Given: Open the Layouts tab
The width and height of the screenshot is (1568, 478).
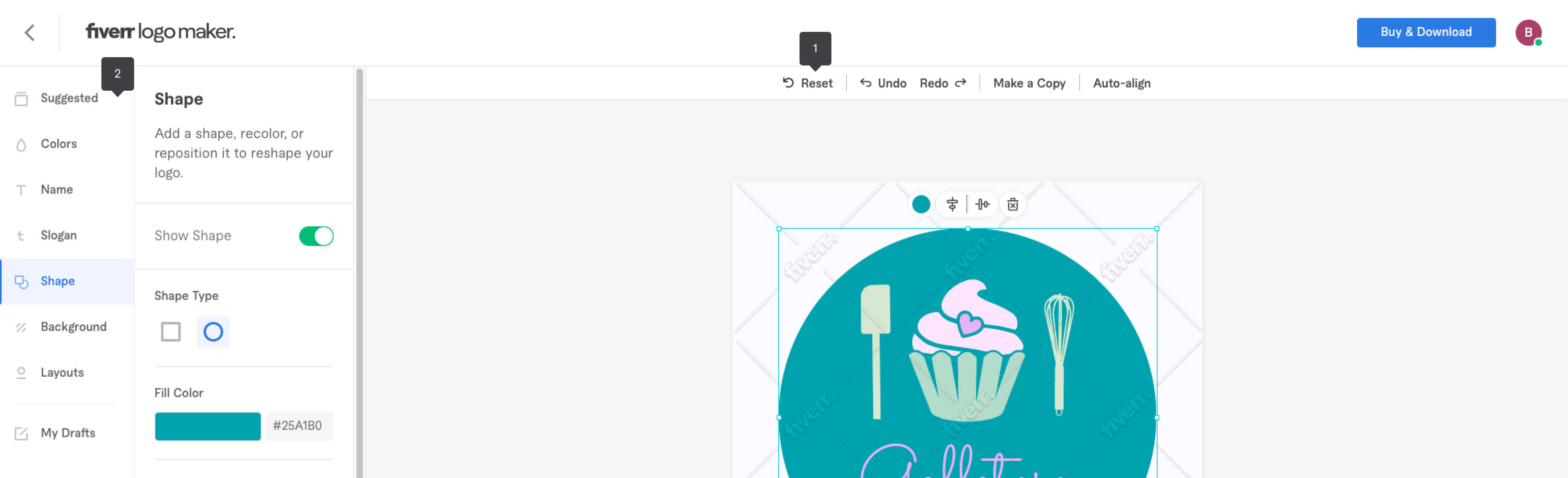Looking at the screenshot, I should click(62, 373).
